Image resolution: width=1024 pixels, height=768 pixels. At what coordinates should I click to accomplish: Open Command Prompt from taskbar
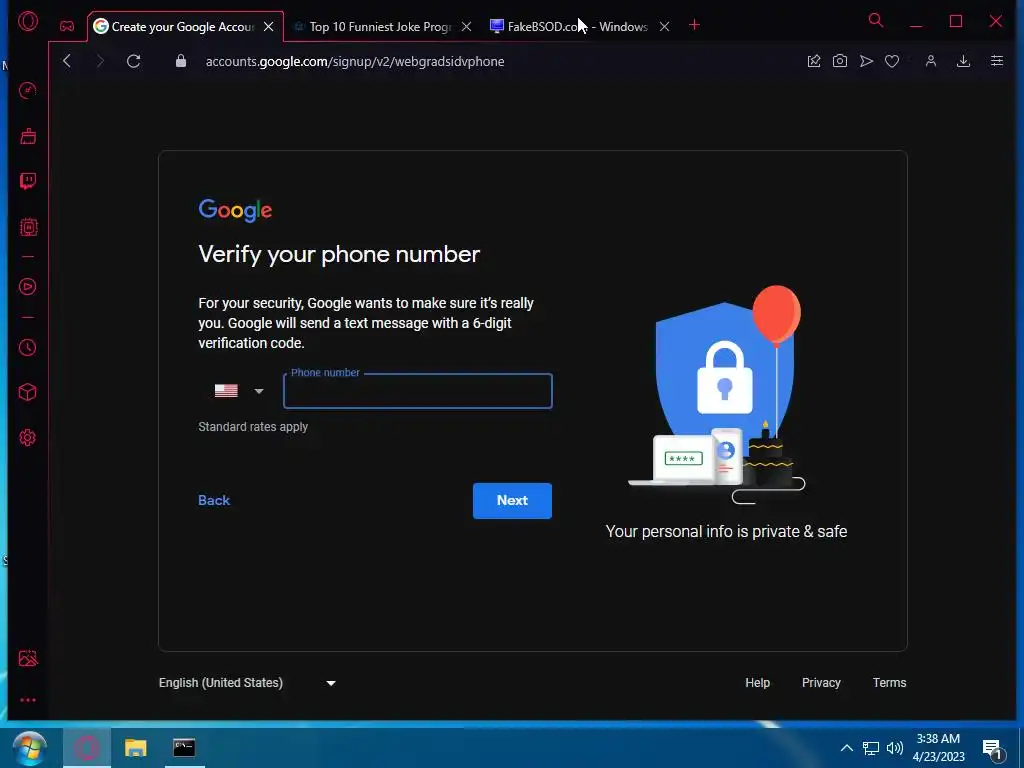pyautogui.click(x=184, y=748)
